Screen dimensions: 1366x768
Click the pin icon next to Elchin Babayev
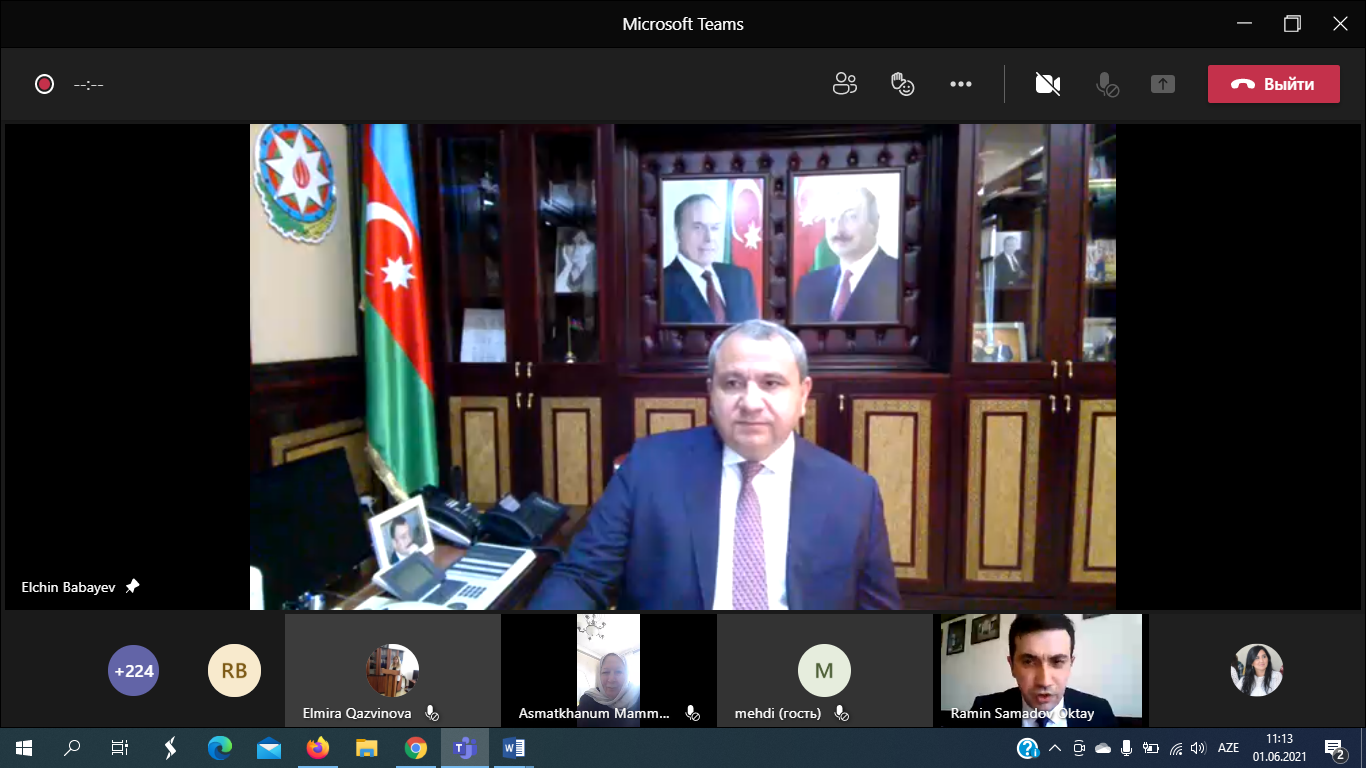click(x=132, y=586)
